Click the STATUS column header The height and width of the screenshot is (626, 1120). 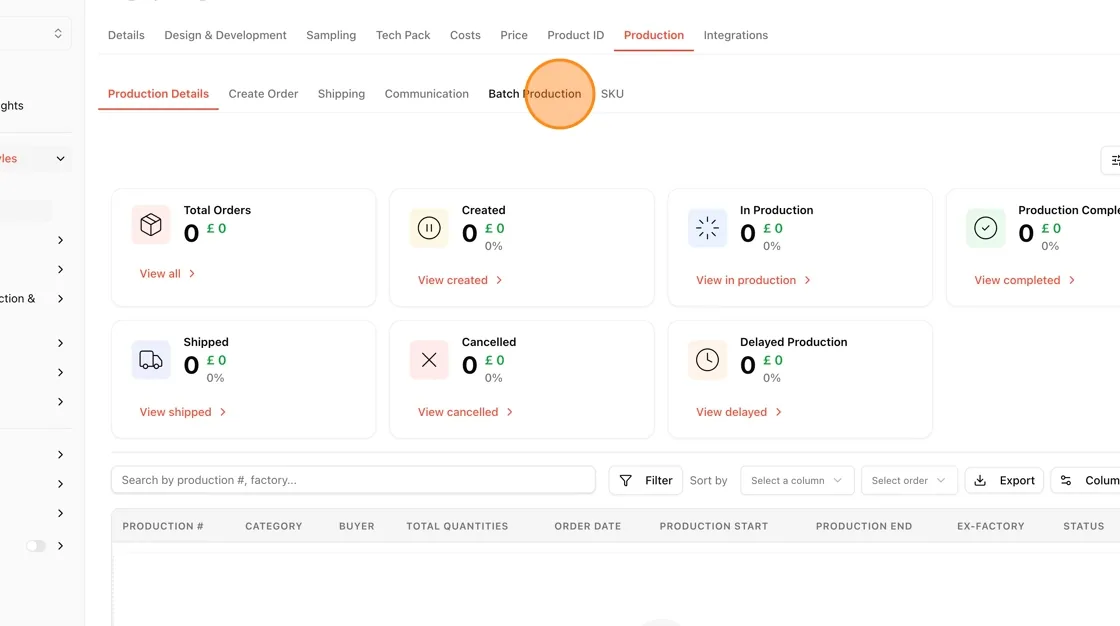point(1084,526)
